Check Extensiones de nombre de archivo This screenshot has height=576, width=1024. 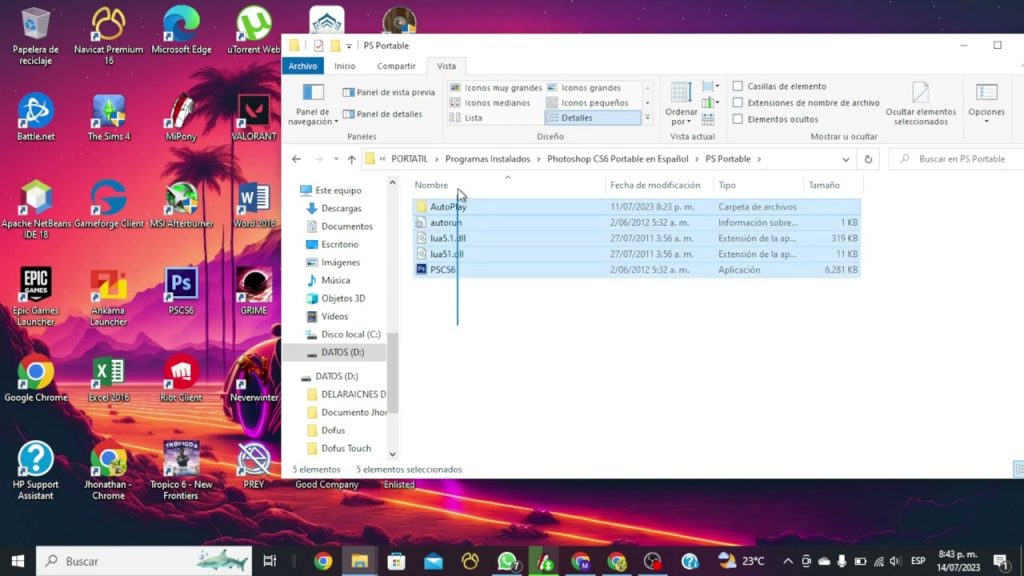tap(738, 103)
